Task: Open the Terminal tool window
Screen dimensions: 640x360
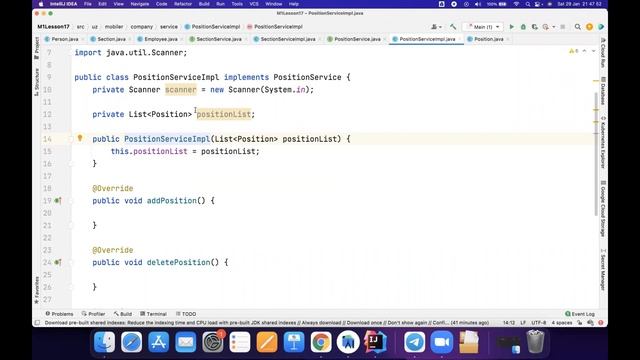Action: (153, 314)
